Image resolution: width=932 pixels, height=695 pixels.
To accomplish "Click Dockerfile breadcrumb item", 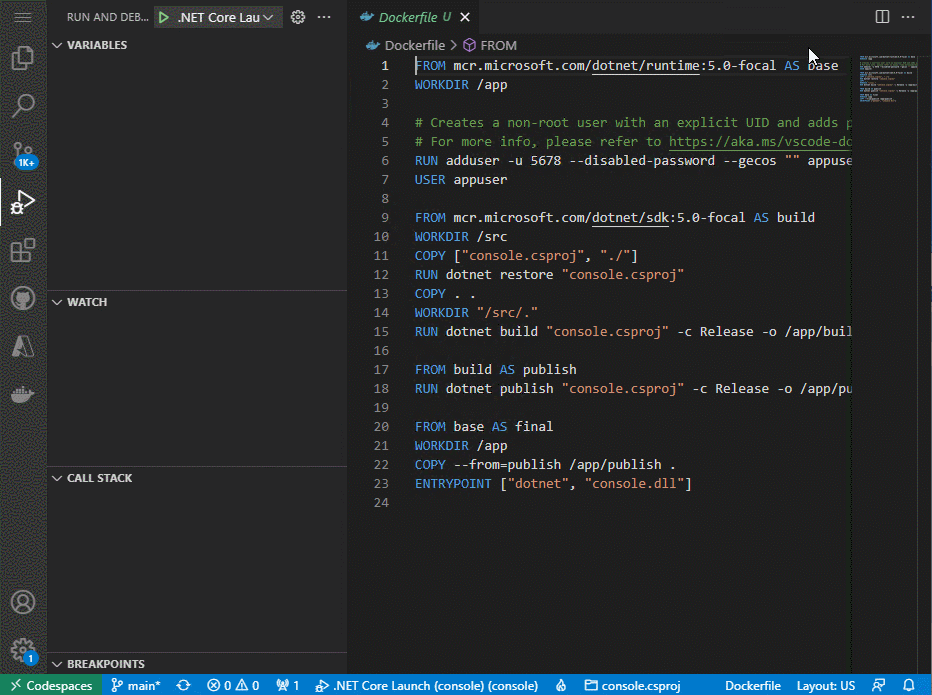I will [x=414, y=45].
